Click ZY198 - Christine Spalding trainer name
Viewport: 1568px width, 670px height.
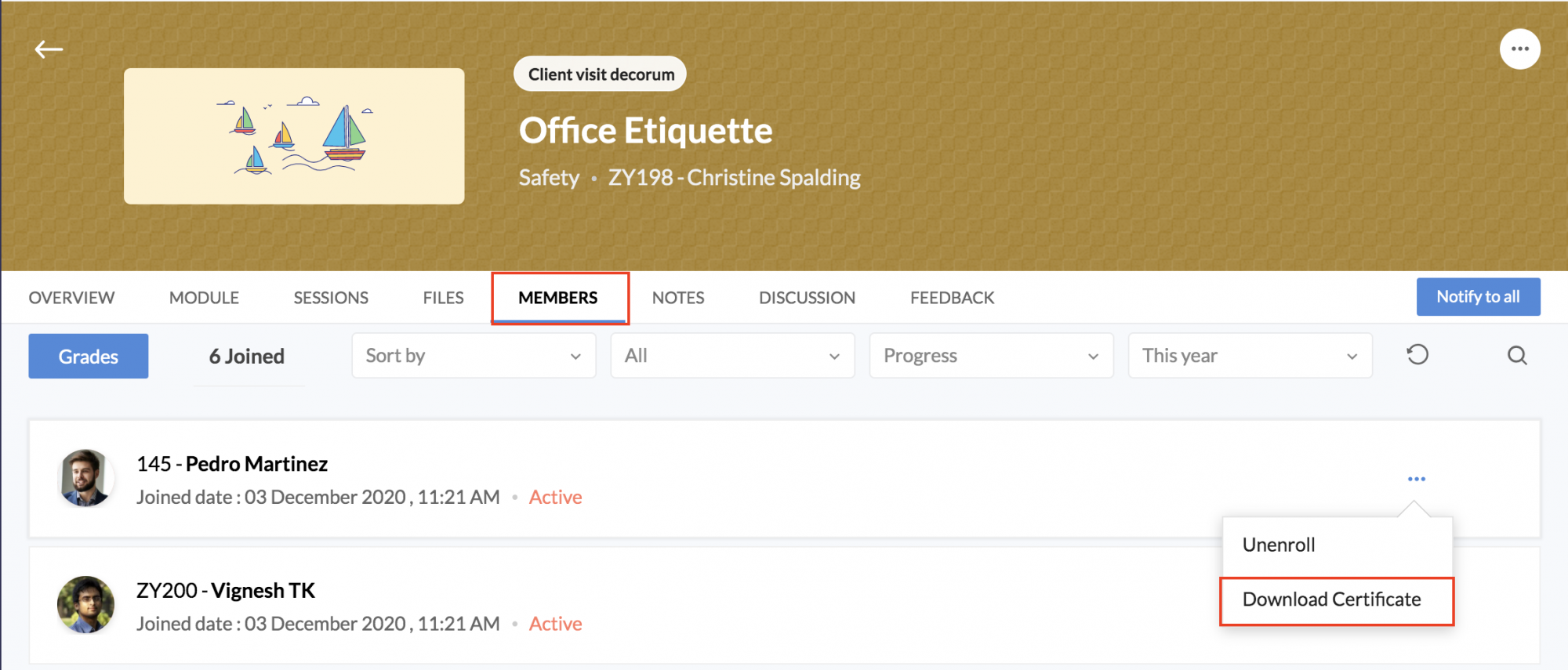pos(734,178)
